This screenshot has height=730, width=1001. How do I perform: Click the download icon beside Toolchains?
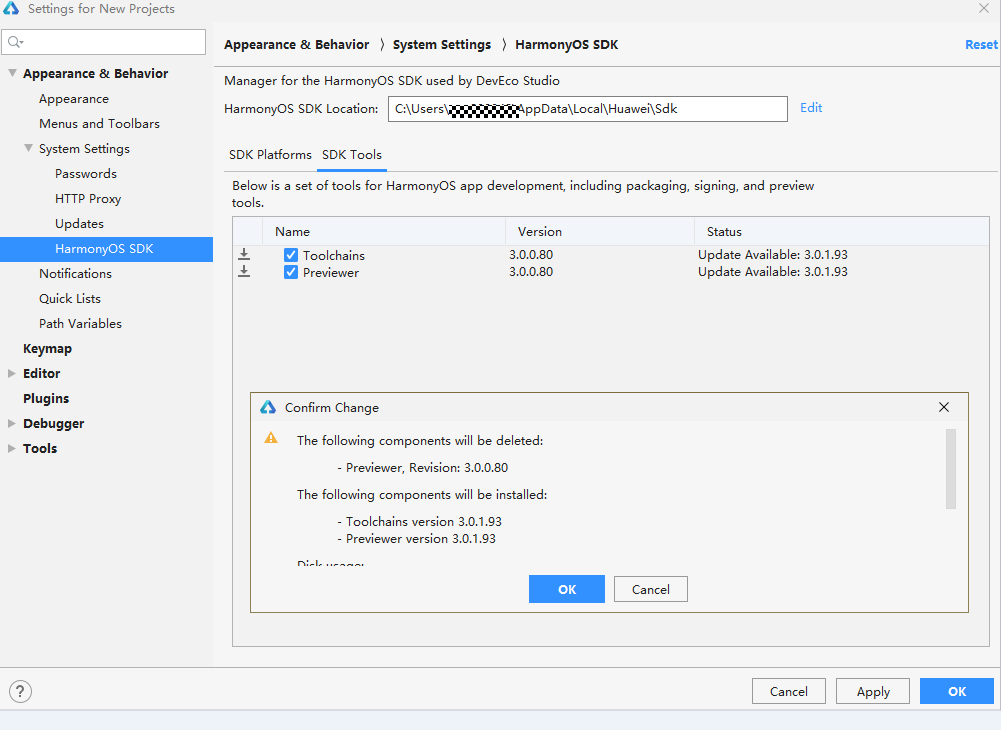coord(244,255)
